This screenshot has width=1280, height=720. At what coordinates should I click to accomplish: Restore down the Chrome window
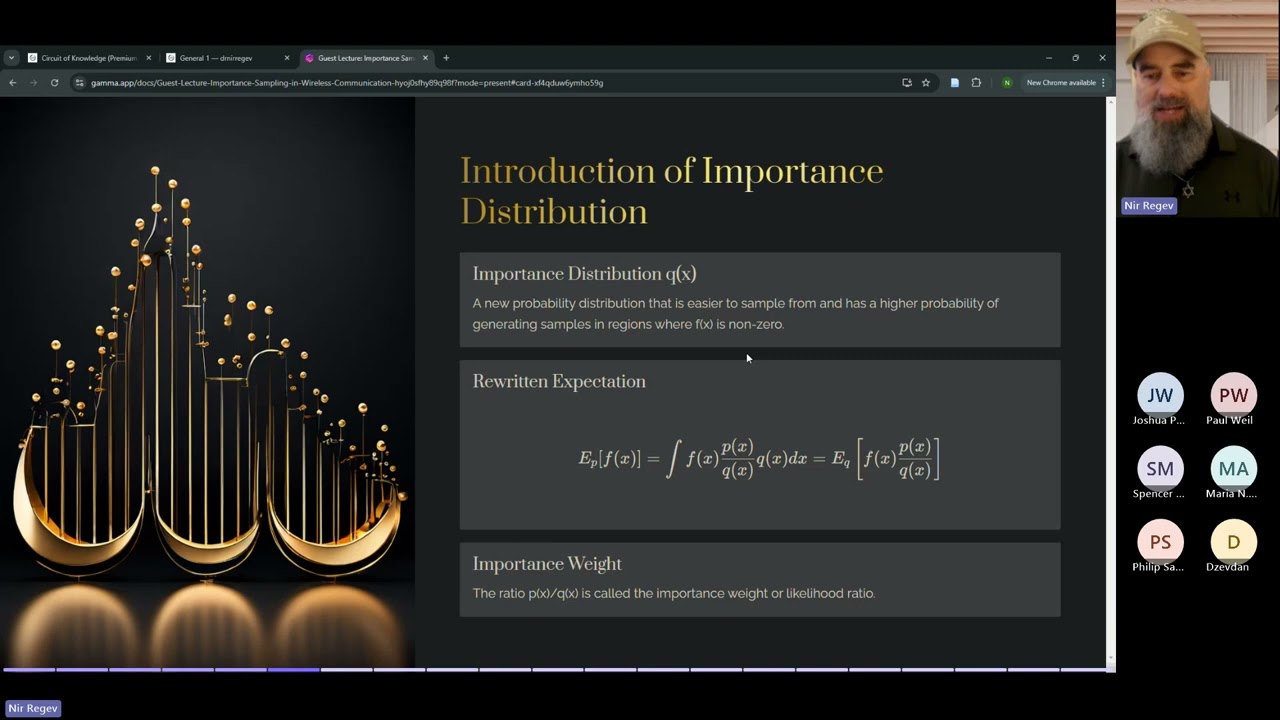pos(1075,58)
